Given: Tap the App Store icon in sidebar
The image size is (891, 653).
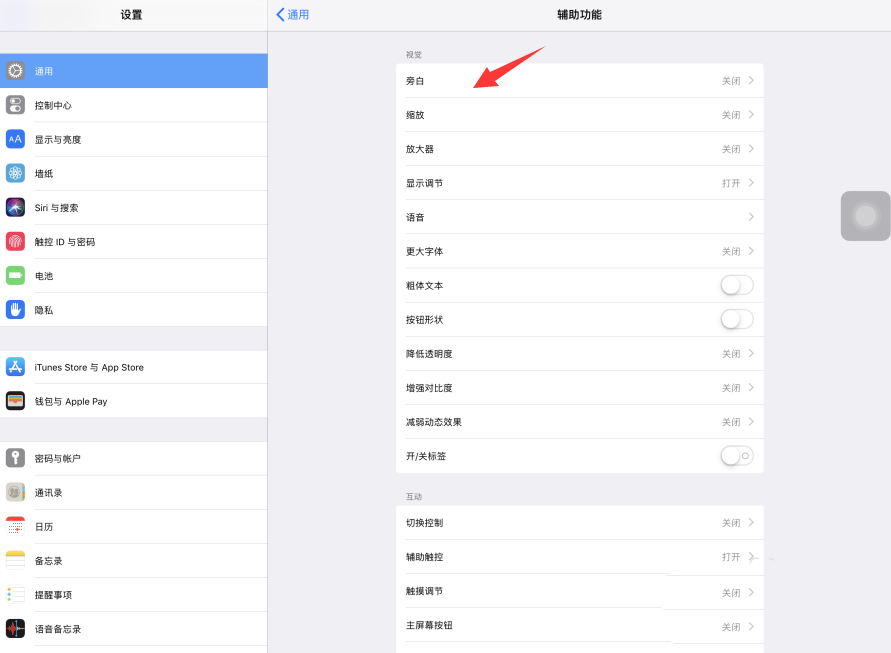Looking at the screenshot, I should click(x=15, y=367).
